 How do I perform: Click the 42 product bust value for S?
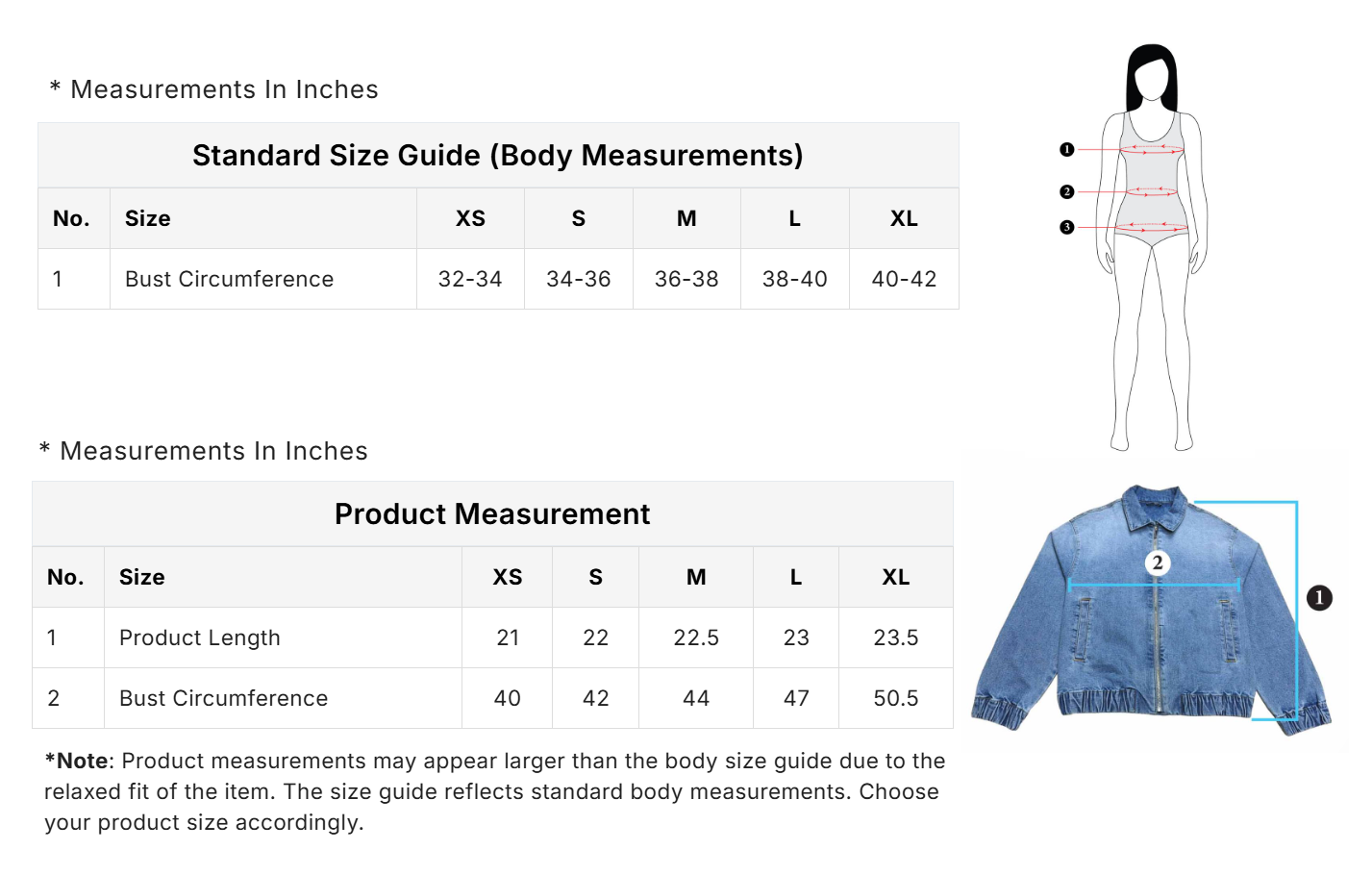click(x=596, y=698)
